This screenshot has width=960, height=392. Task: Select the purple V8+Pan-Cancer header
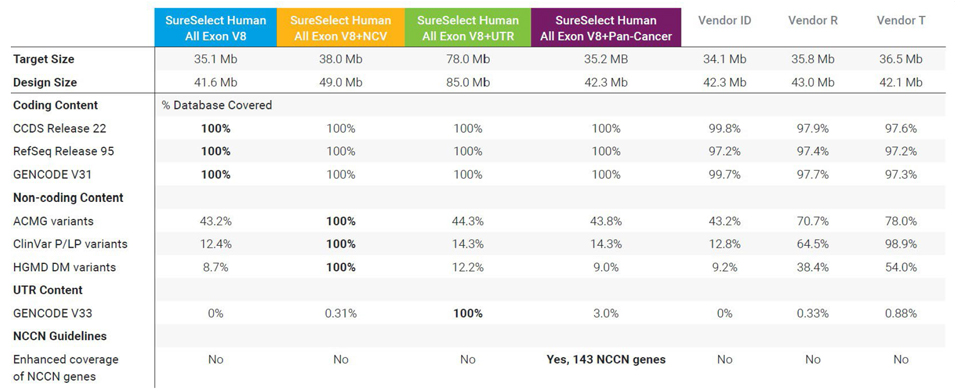[x=606, y=28]
